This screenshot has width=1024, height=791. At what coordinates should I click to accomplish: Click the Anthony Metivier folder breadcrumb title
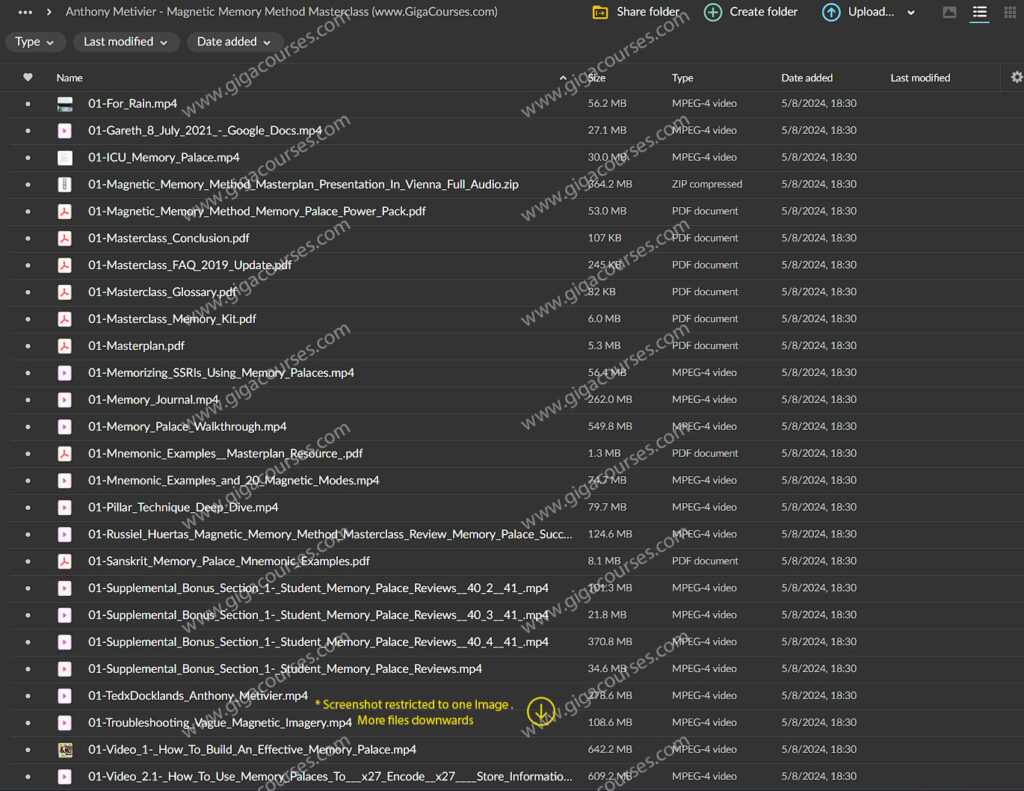click(x=281, y=12)
